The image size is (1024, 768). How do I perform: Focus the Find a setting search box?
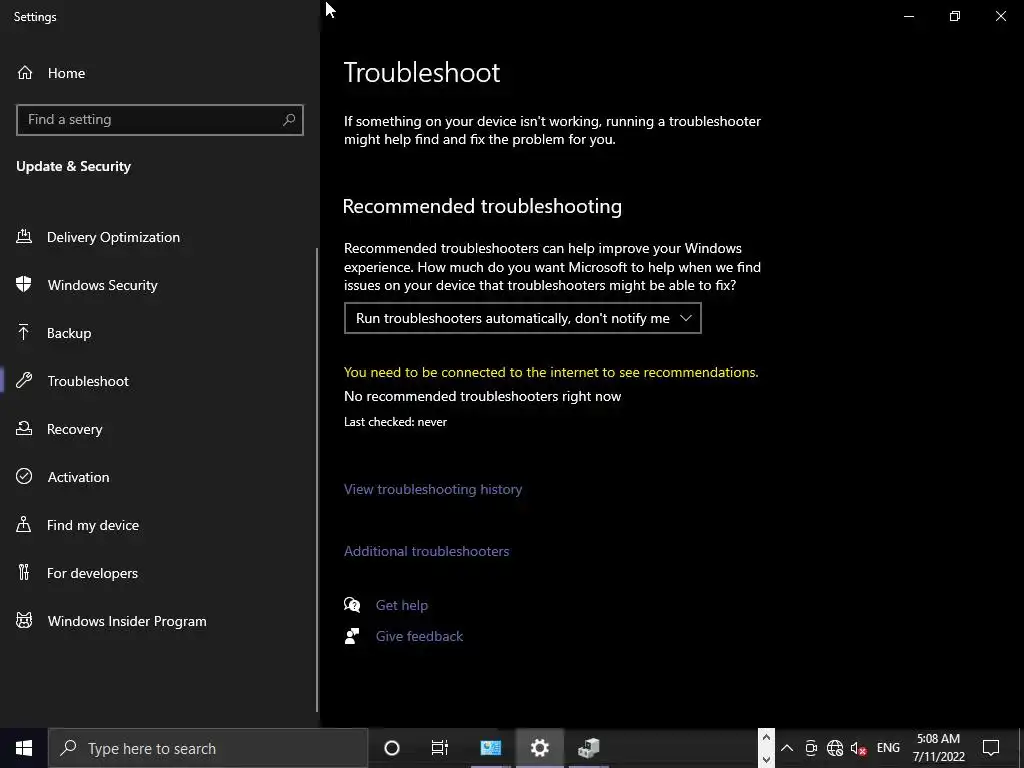pos(159,120)
